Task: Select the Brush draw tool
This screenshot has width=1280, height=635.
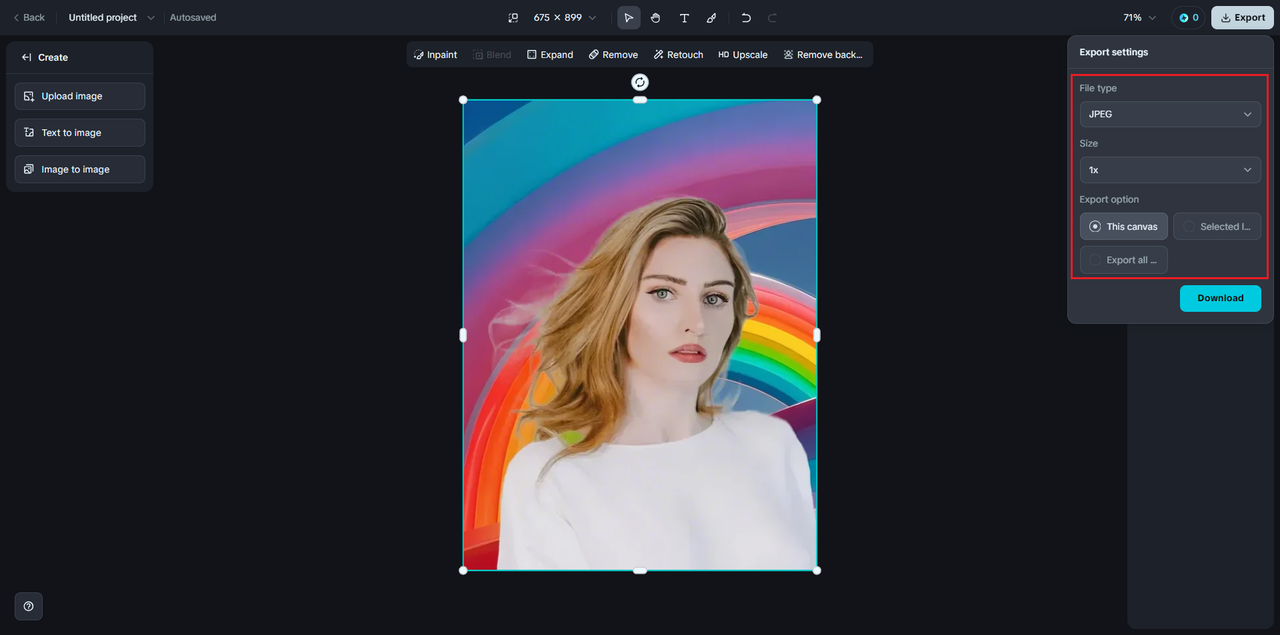Action: 711,18
